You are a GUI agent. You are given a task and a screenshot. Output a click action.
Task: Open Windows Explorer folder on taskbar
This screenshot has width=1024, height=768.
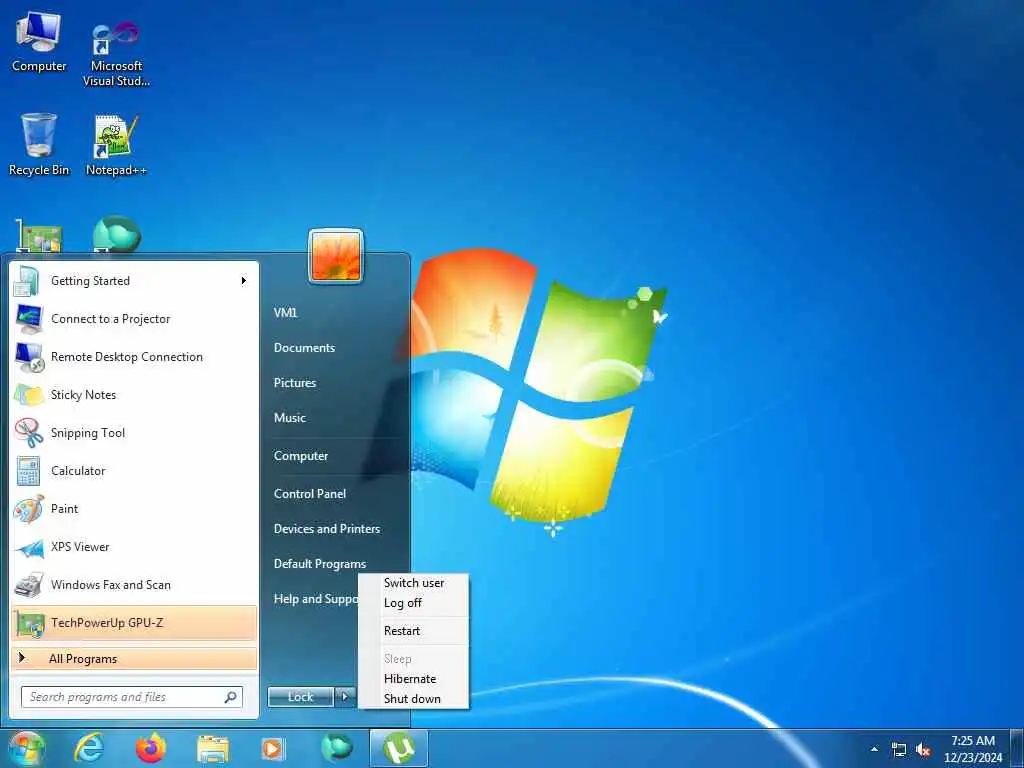213,749
